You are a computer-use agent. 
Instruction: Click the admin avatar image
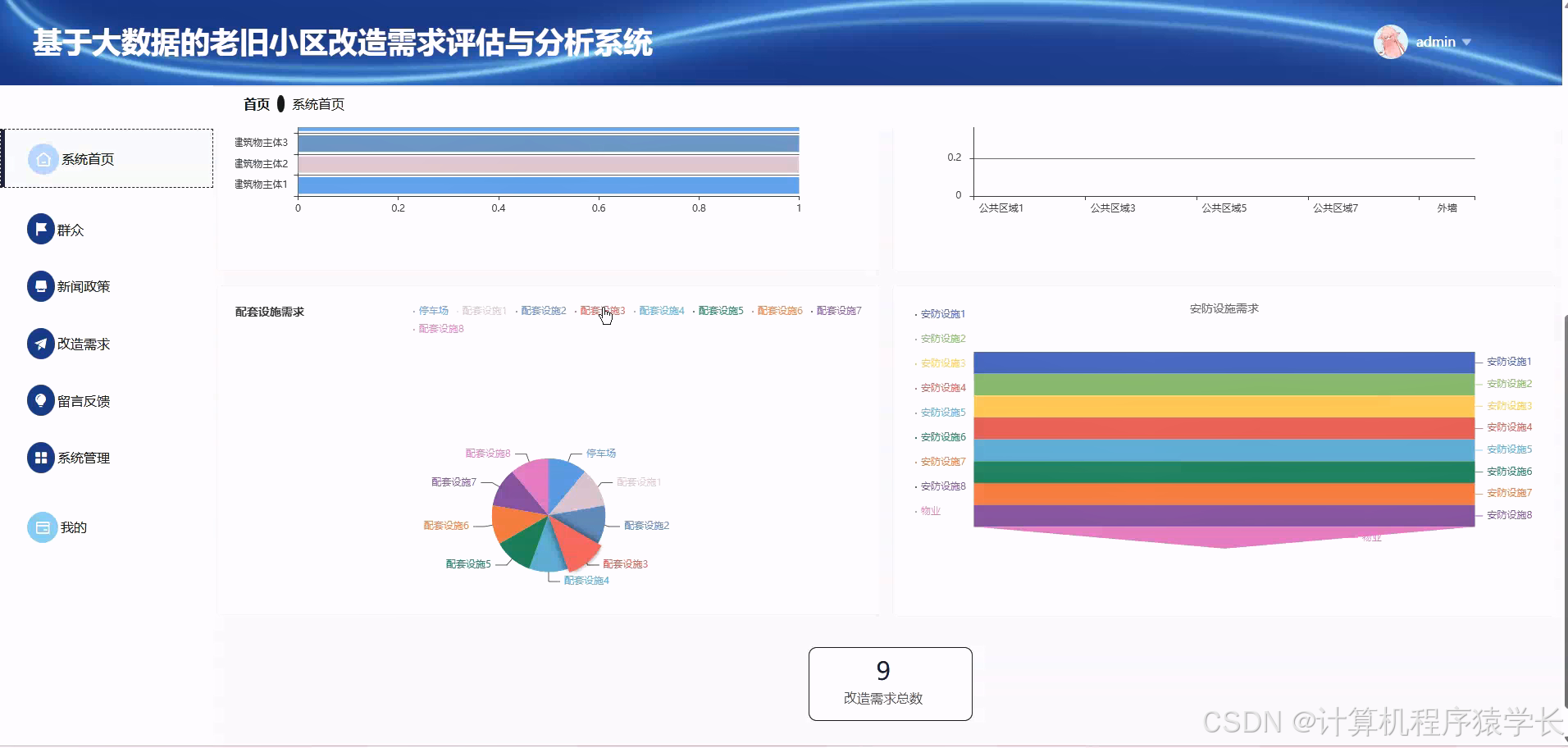pyautogui.click(x=1390, y=41)
